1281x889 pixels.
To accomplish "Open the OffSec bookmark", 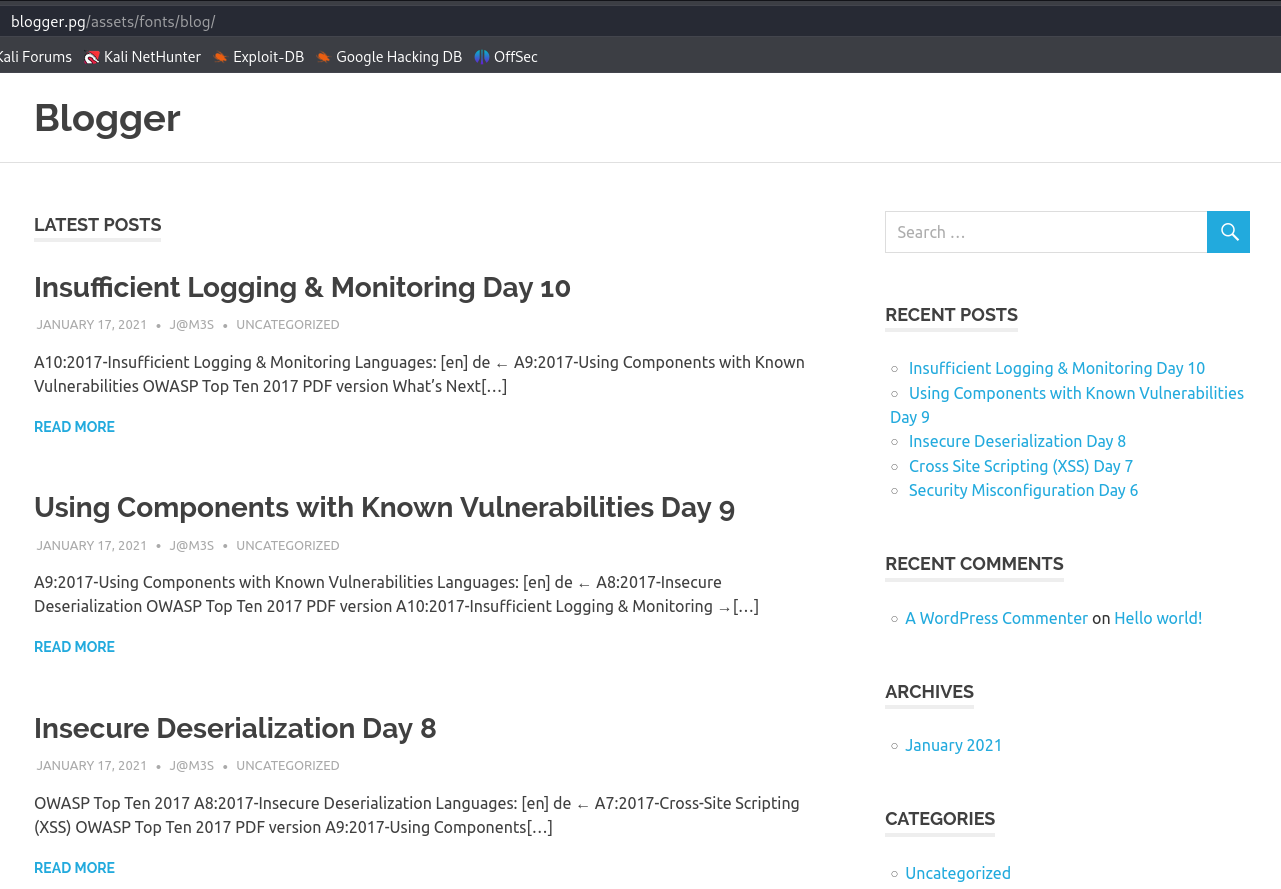I will pos(506,57).
